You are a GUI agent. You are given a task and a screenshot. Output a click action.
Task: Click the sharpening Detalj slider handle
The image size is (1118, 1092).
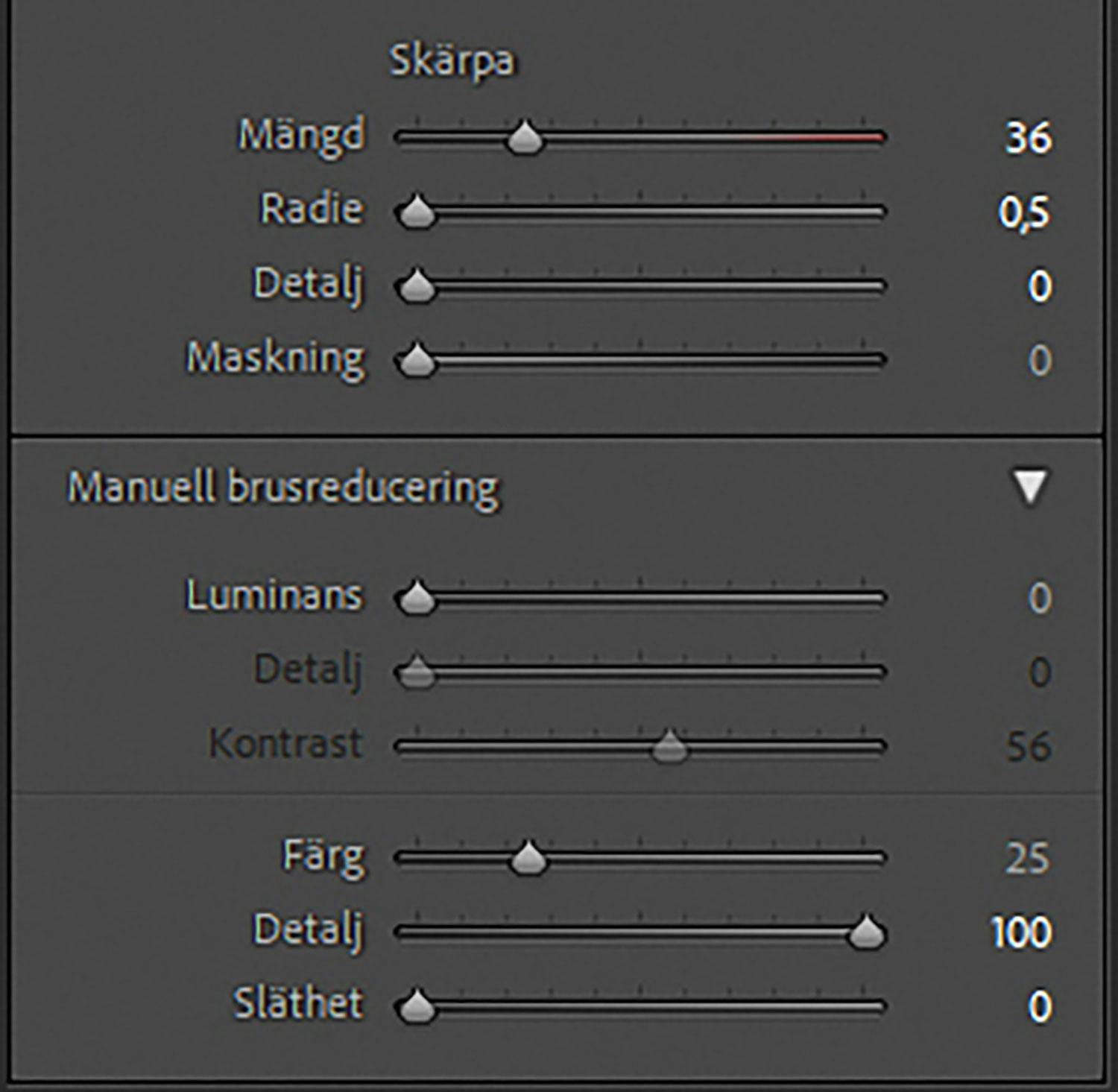point(416,287)
